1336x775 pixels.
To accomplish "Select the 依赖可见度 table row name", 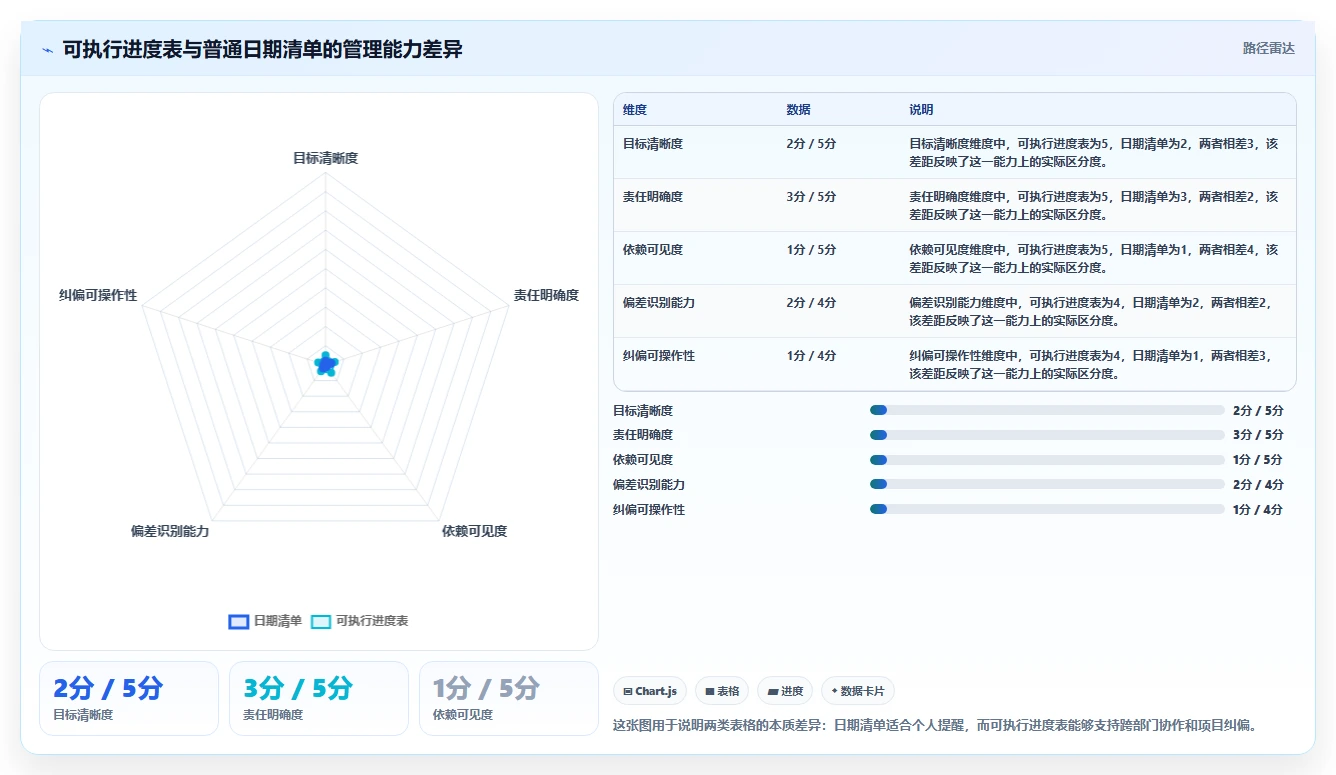I will 653,250.
